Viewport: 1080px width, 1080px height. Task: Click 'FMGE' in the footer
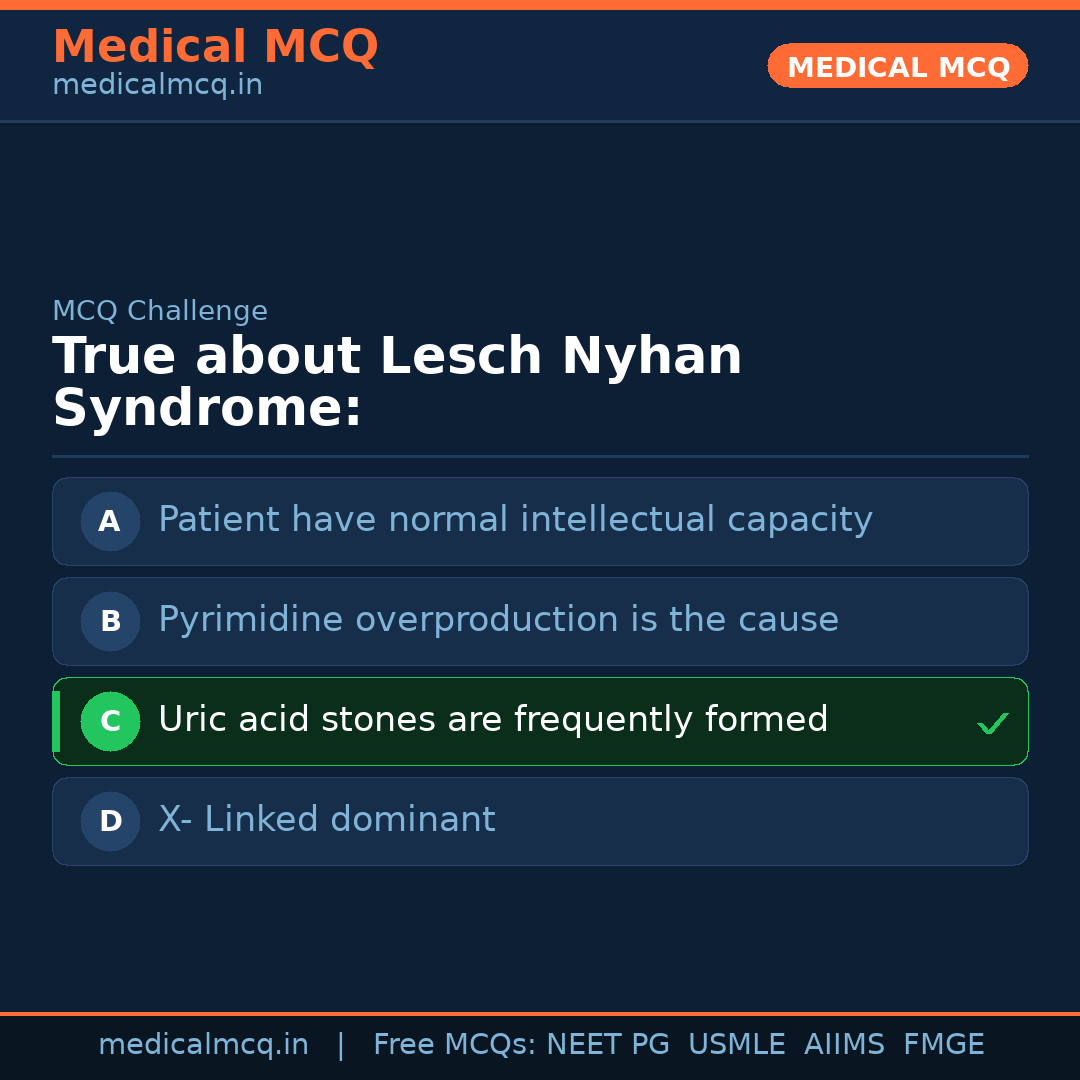[x=943, y=1045]
